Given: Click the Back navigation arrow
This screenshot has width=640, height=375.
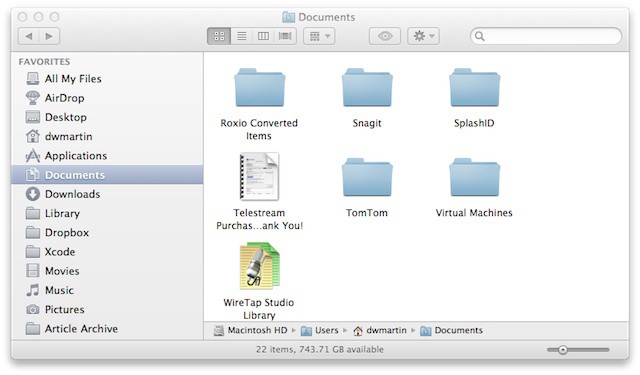Looking at the screenshot, I should (29, 36).
